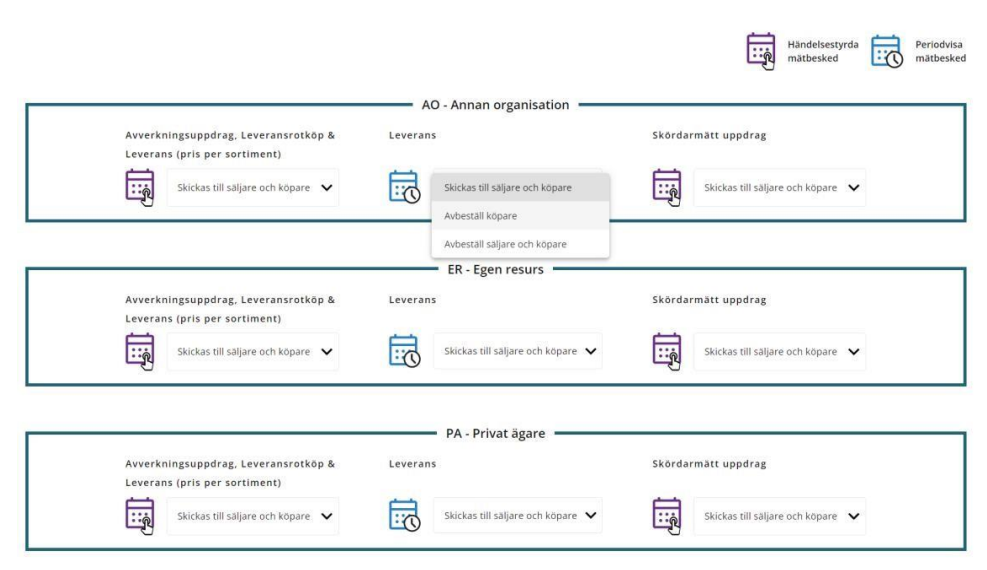Click purple calendar icon under PA Avverkningsuppdrag

pos(141,515)
